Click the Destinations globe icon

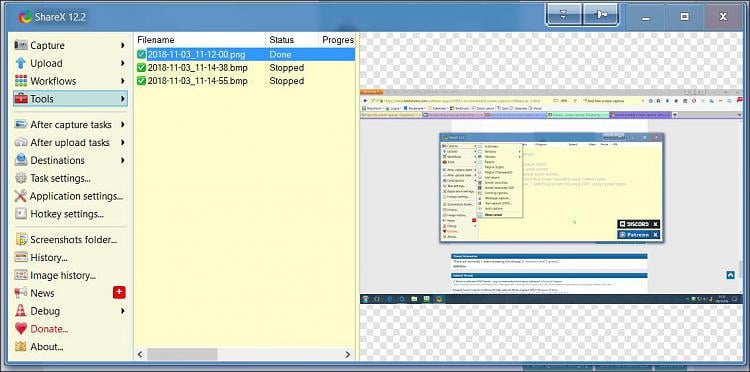(x=21, y=160)
